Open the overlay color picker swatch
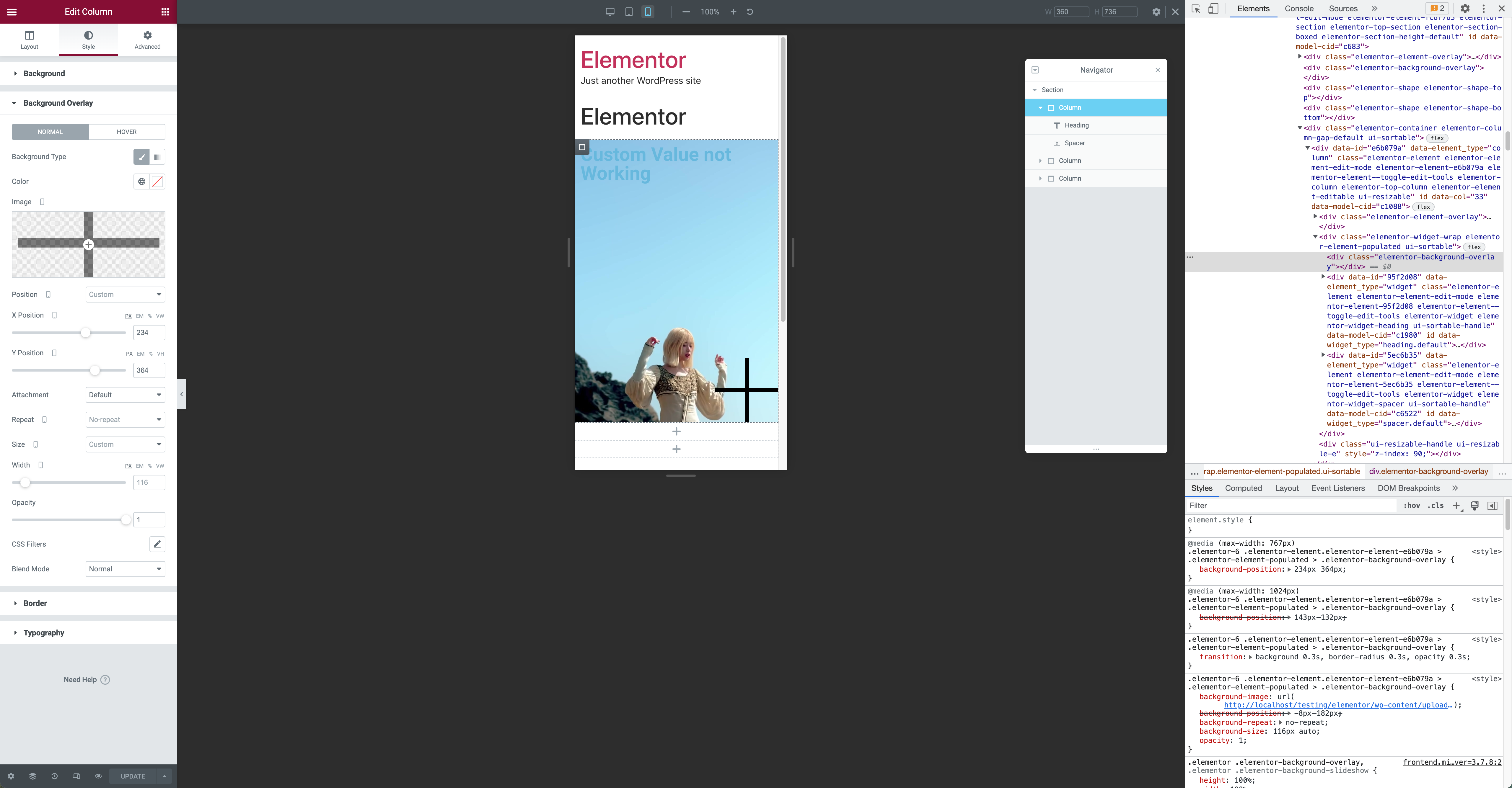Image resolution: width=1512 pixels, height=788 pixels. pos(157,182)
